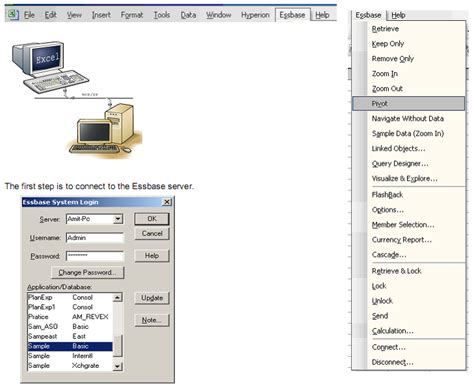This screenshot has height=388, width=474.
Task: Choose Remove Only from the Essbase menu
Action: click(409, 59)
